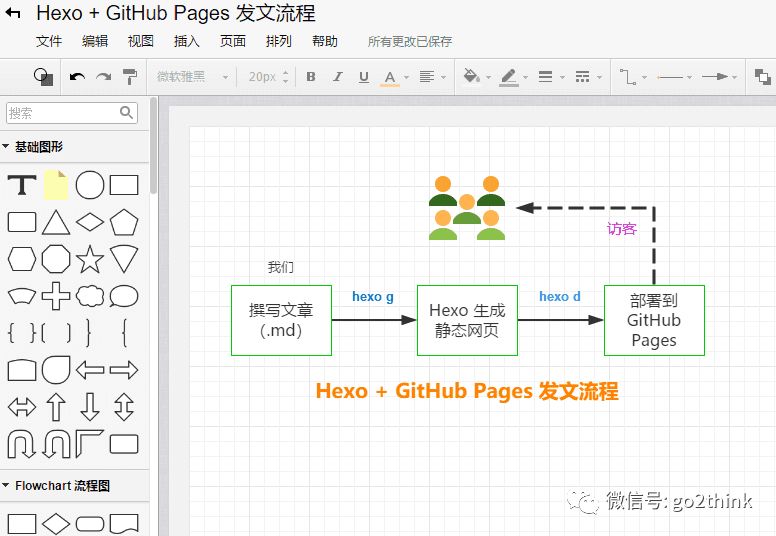Open the 编辑 menu

pos(95,41)
